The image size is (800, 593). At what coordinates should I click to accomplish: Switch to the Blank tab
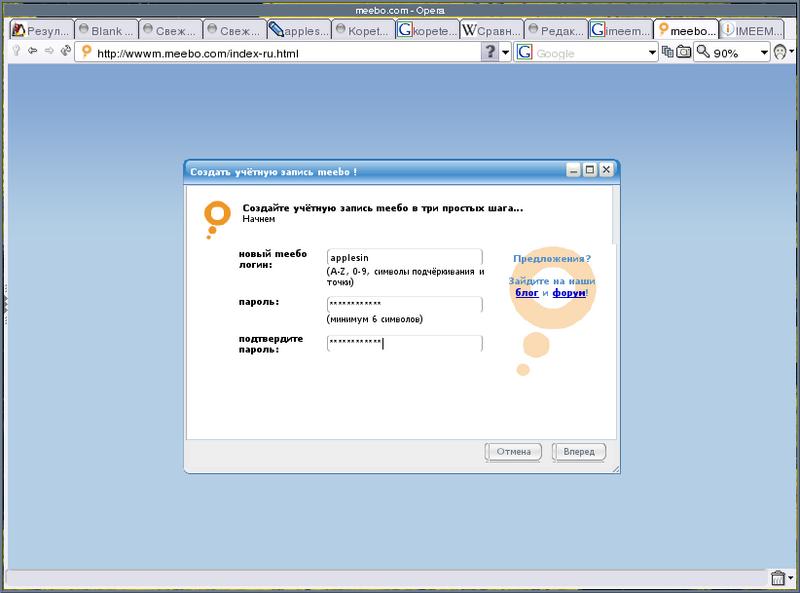[105, 31]
